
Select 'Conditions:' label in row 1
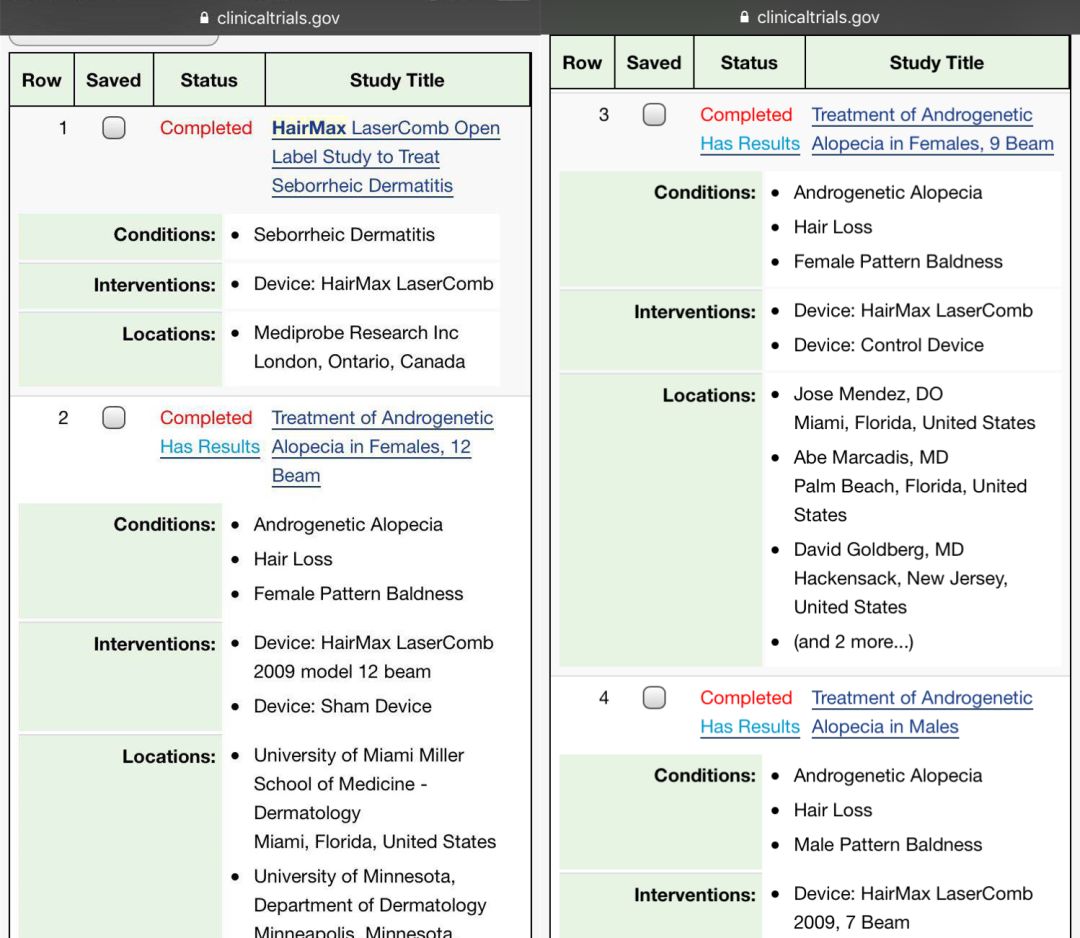click(x=165, y=235)
